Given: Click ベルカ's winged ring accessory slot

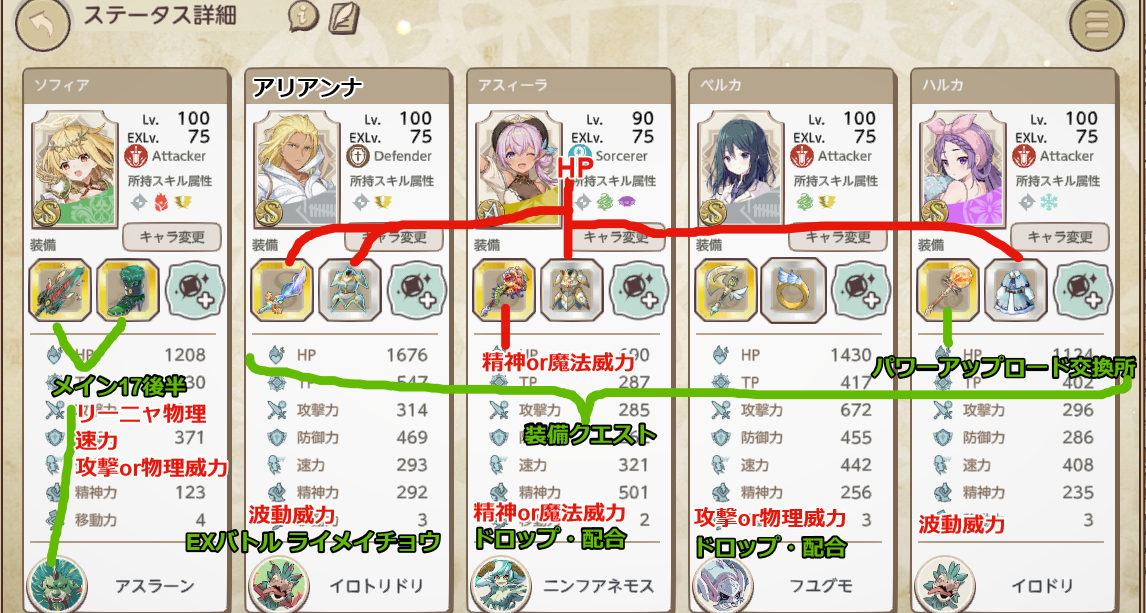Looking at the screenshot, I should 794,290.
